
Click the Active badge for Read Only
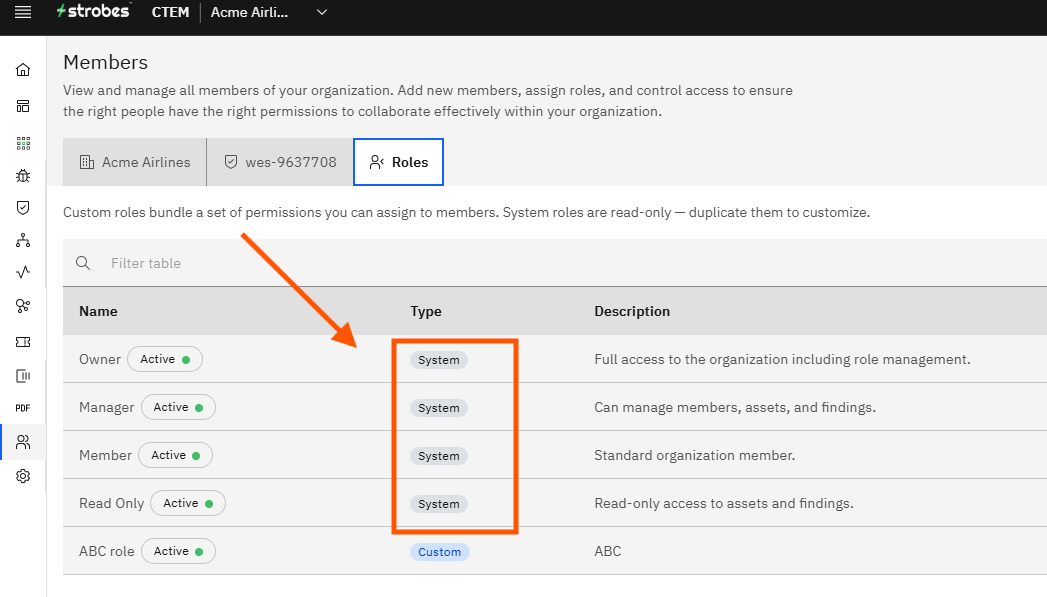188,504
